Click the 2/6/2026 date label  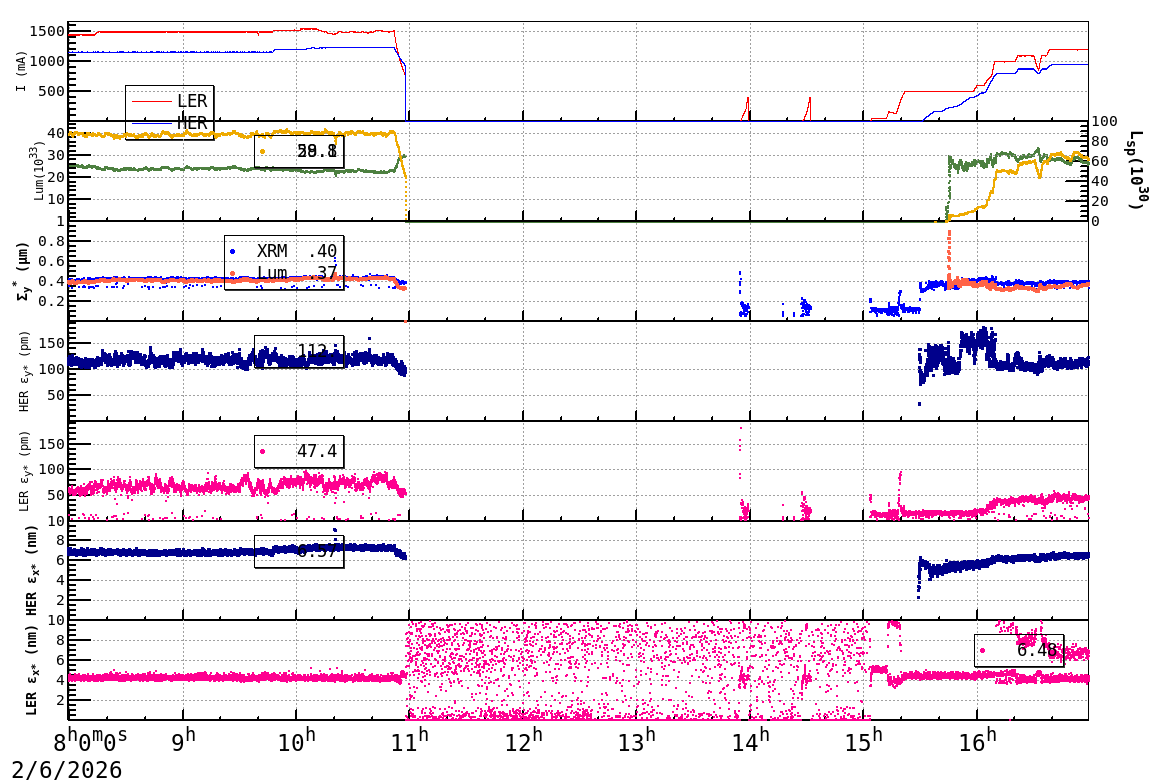67,769
